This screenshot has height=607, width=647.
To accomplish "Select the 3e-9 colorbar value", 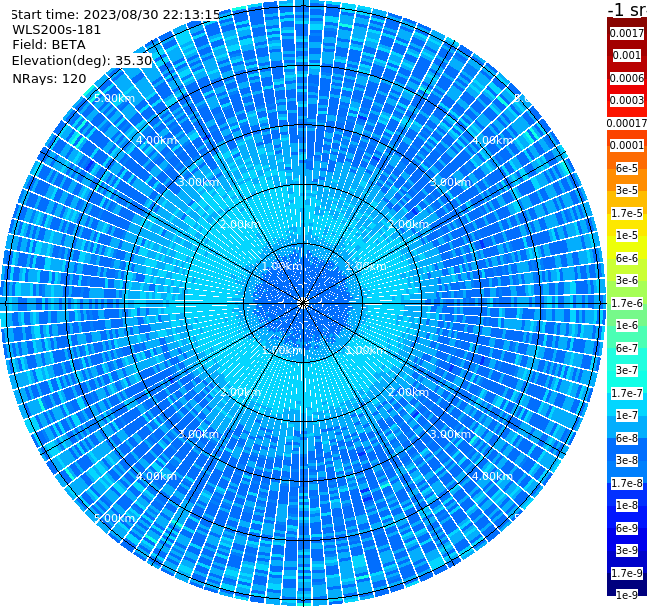I will (x=627, y=550).
